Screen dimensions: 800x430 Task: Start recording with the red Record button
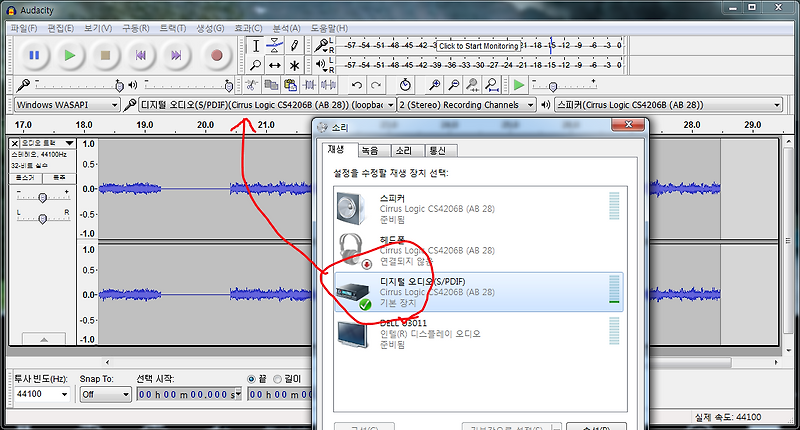[216, 55]
